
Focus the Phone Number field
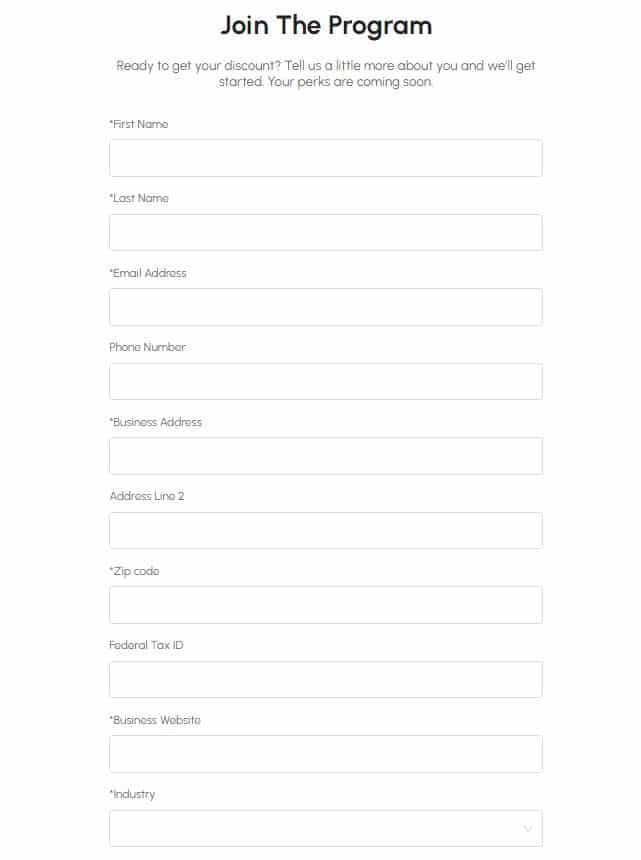click(326, 381)
